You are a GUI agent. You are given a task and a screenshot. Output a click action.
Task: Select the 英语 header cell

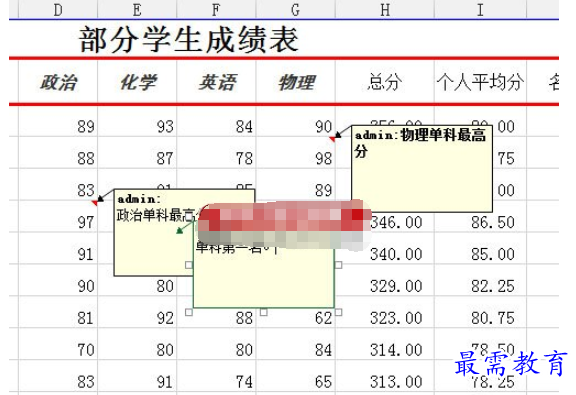216,82
